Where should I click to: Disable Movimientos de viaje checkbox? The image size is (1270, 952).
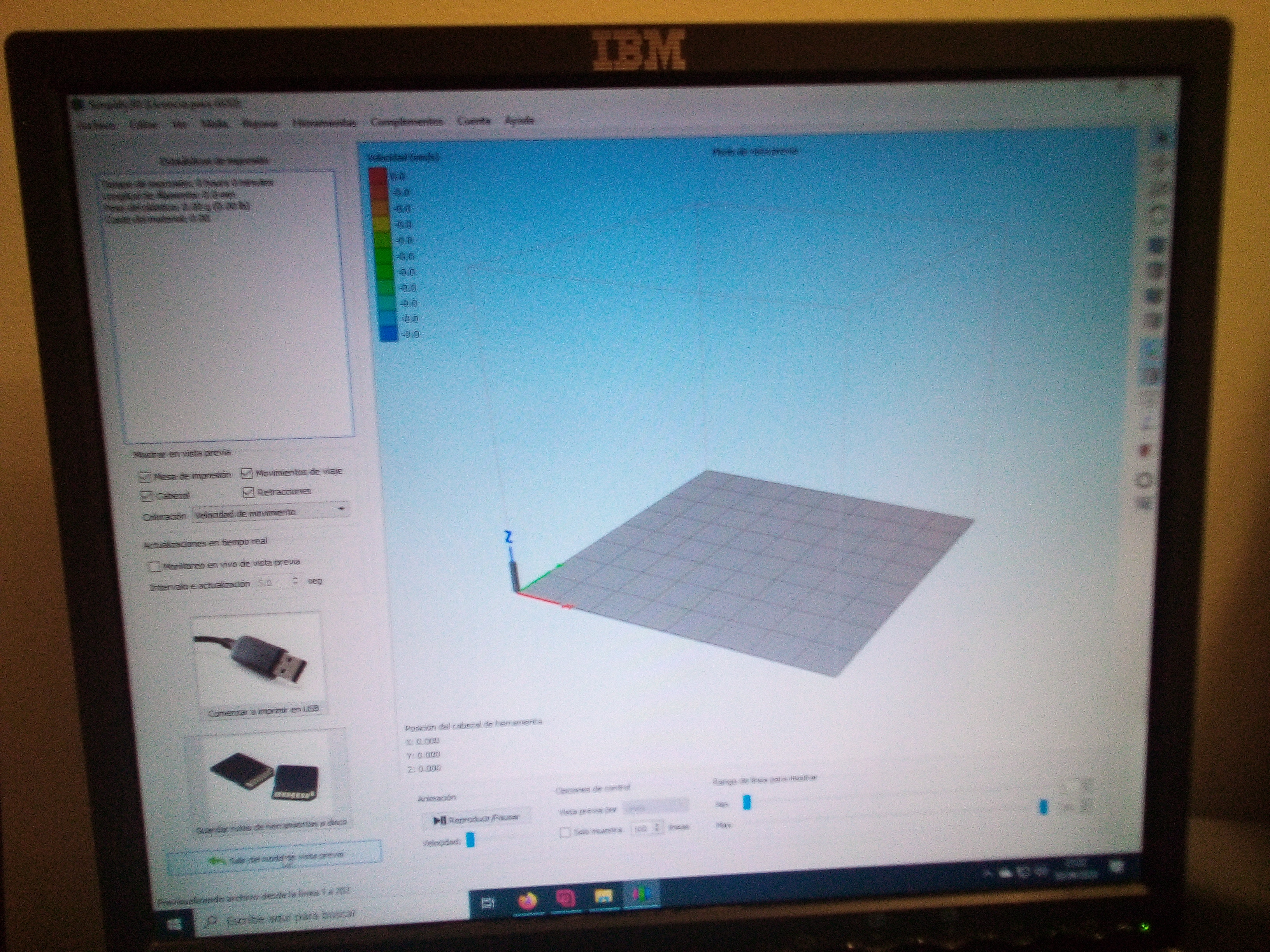pos(247,473)
